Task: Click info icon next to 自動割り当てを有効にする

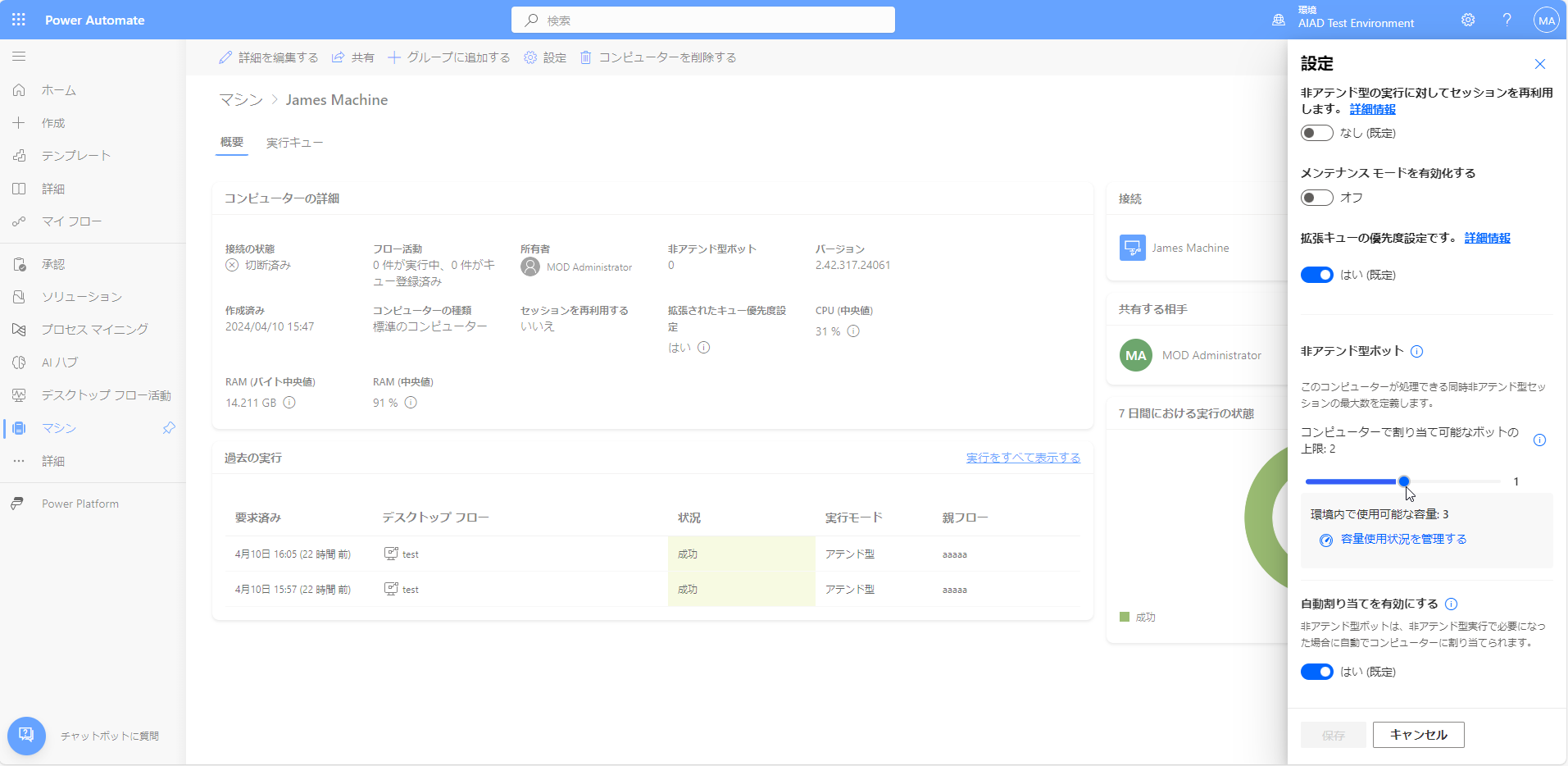Action: (1452, 604)
